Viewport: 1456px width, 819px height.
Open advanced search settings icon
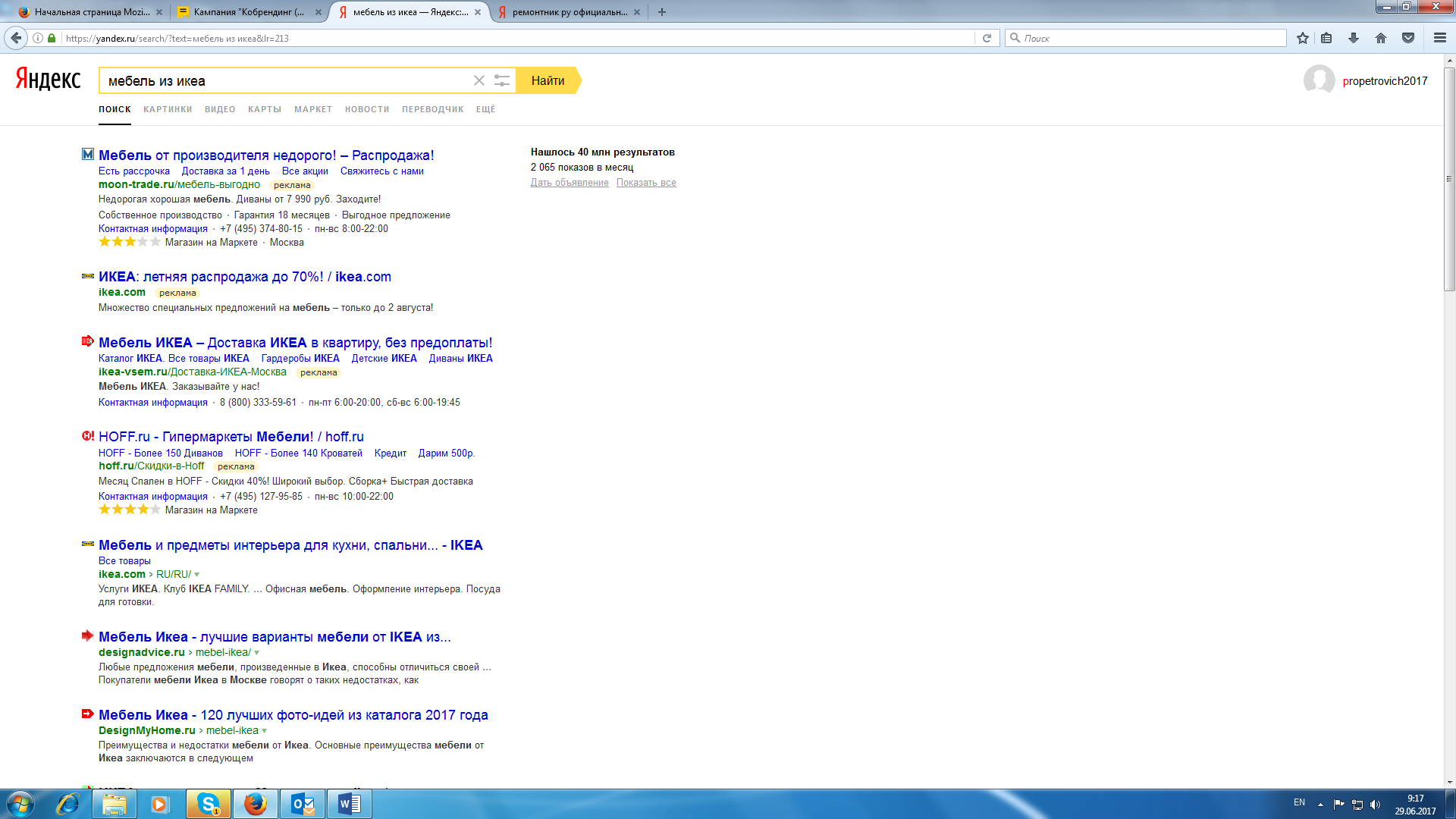[502, 80]
